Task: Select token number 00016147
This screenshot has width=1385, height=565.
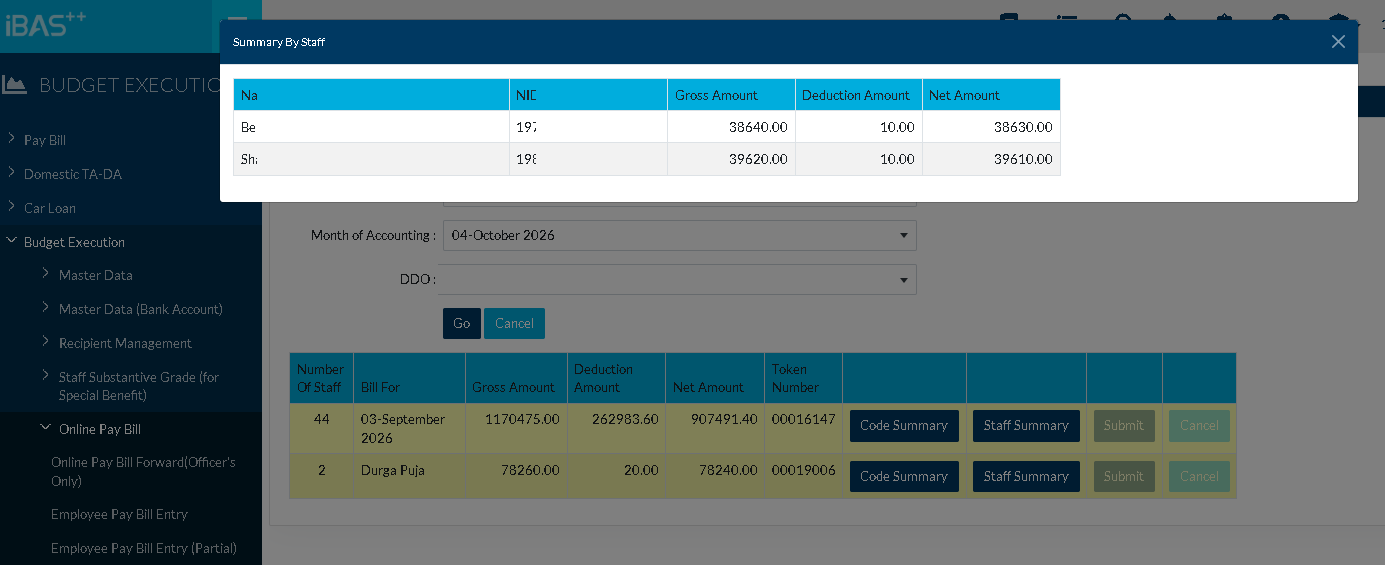Action: (804, 428)
